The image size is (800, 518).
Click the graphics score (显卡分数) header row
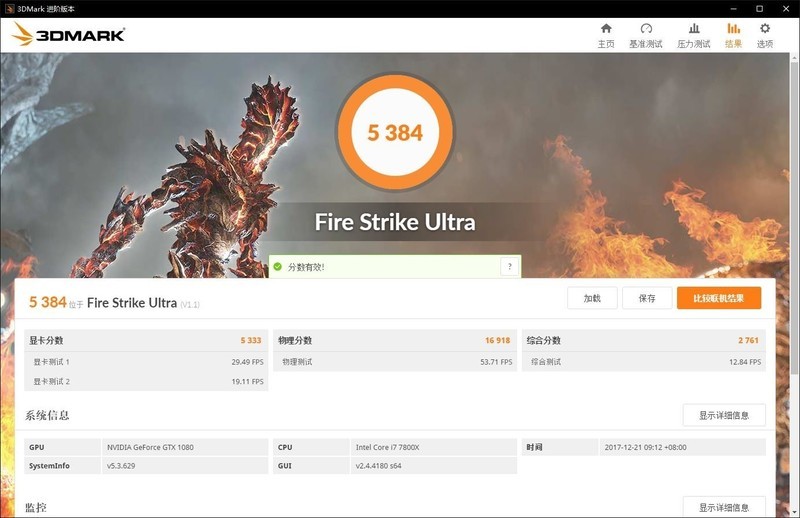pyautogui.click(x=146, y=340)
